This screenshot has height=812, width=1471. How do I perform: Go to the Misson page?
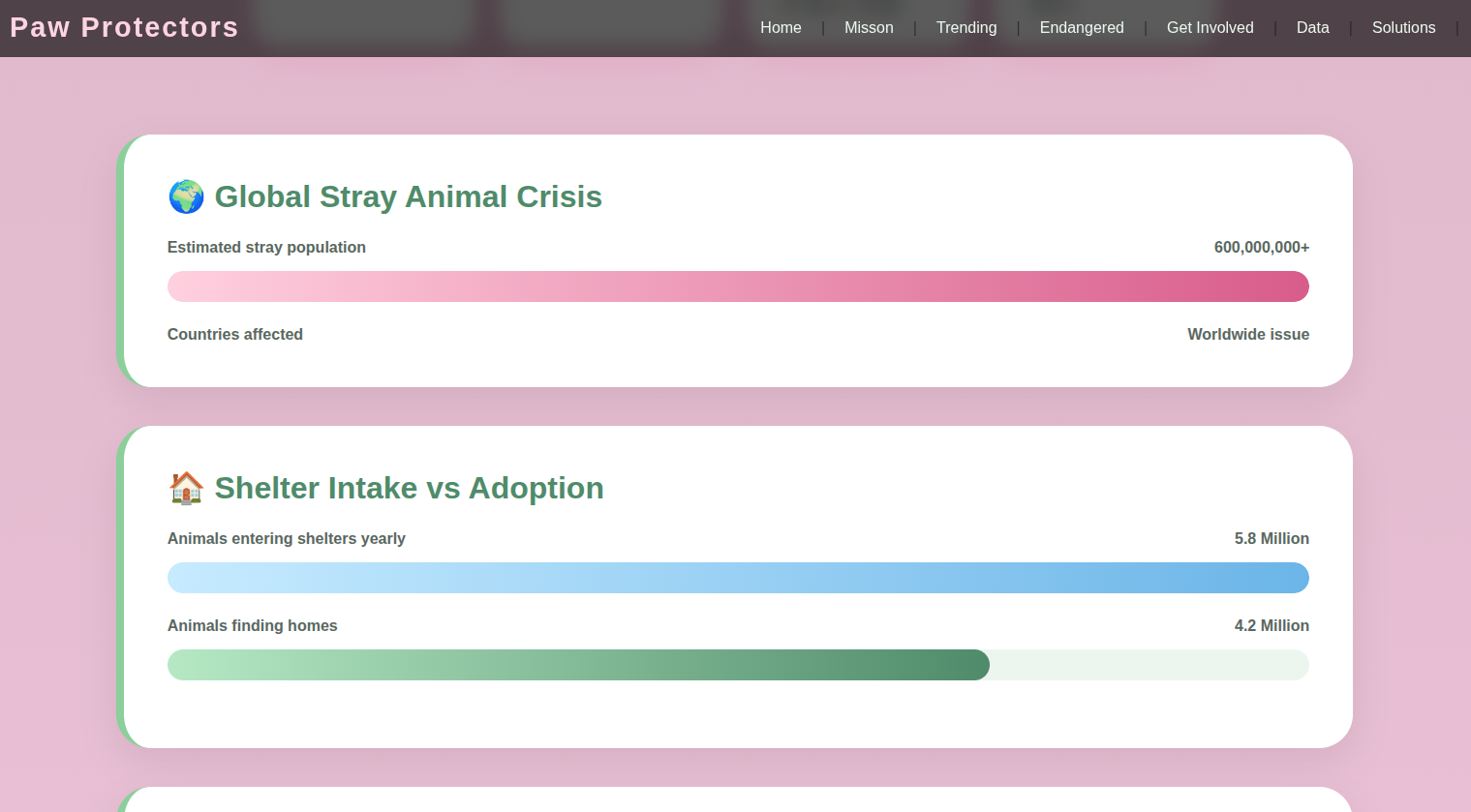[869, 28]
